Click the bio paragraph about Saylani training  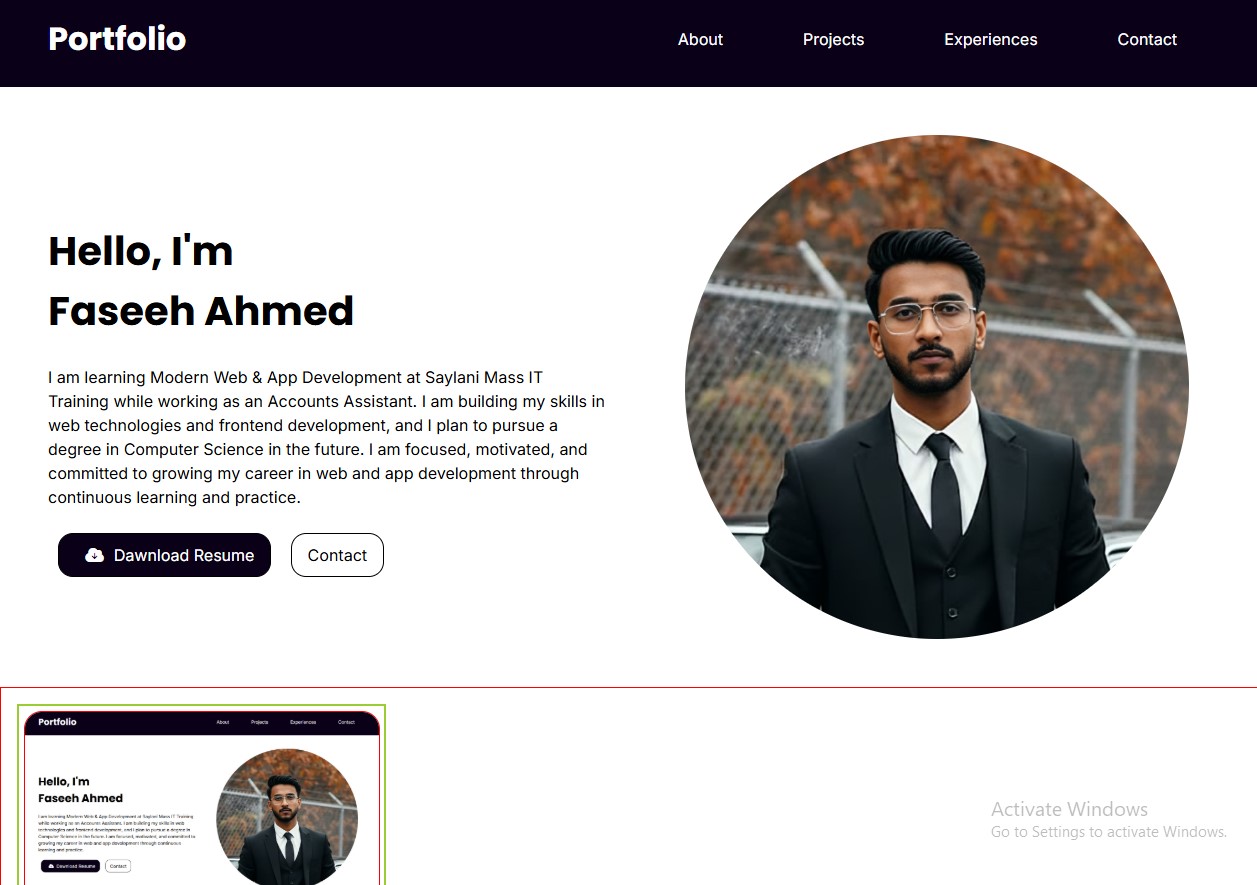(x=327, y=437)
